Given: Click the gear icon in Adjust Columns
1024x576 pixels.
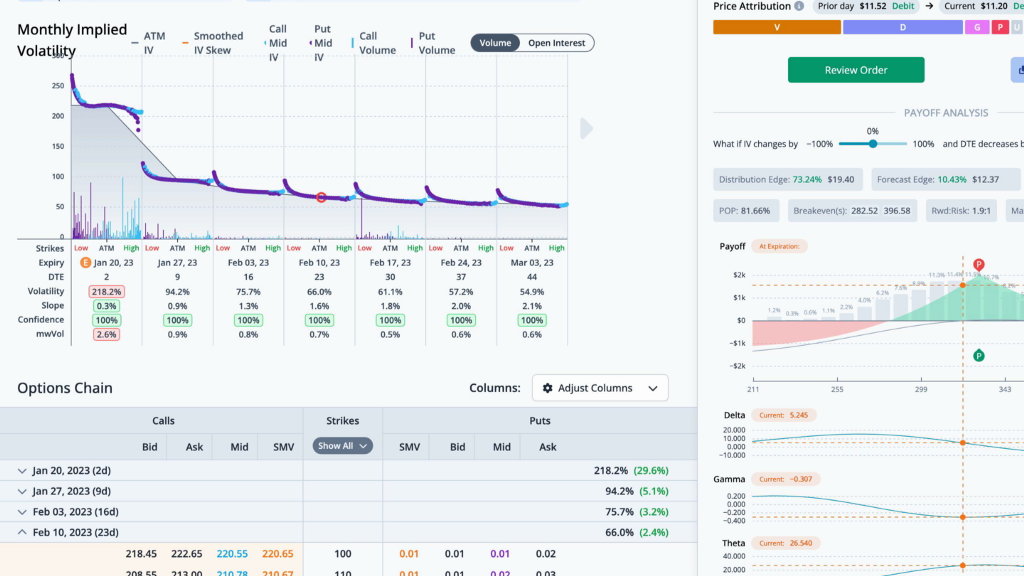Looking at the screenshot, I should point(548,388).
